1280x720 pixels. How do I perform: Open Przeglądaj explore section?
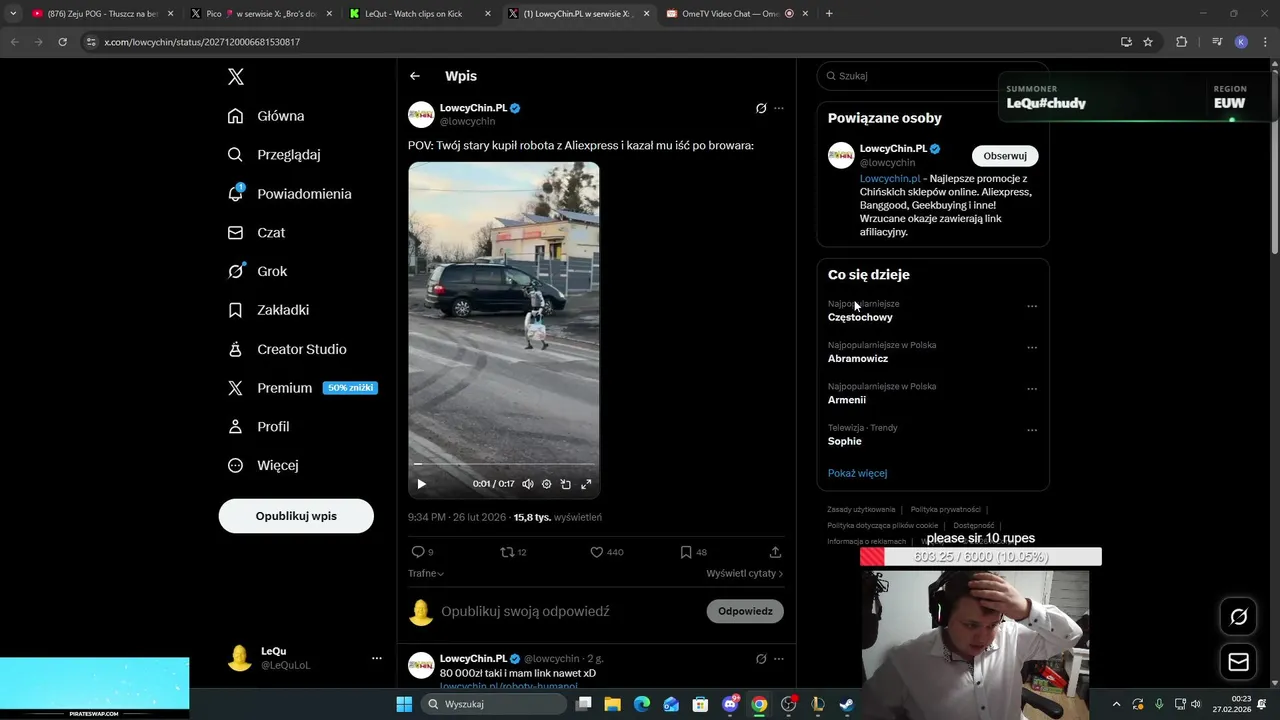tap(274, 155)
